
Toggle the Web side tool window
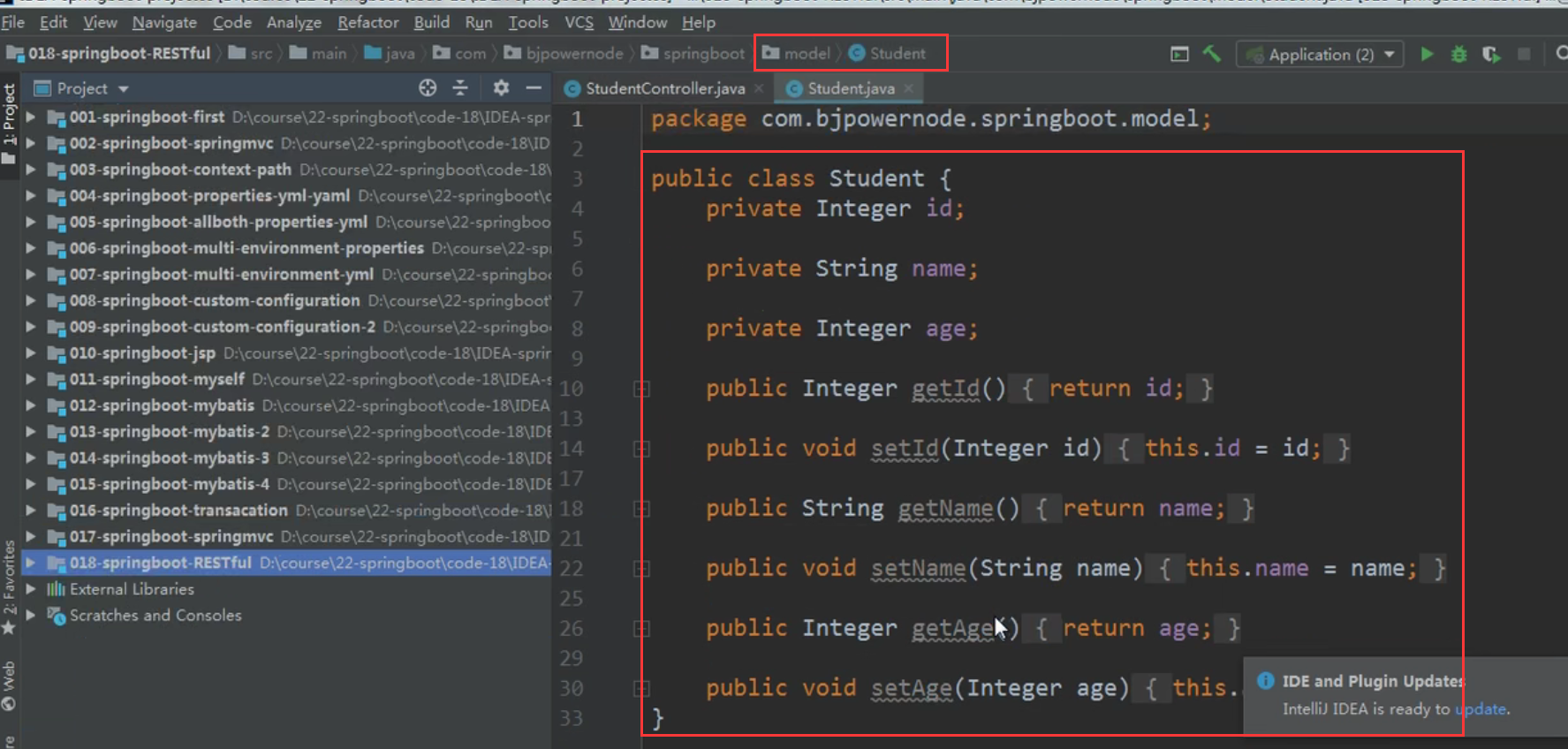tap(9, 686)
